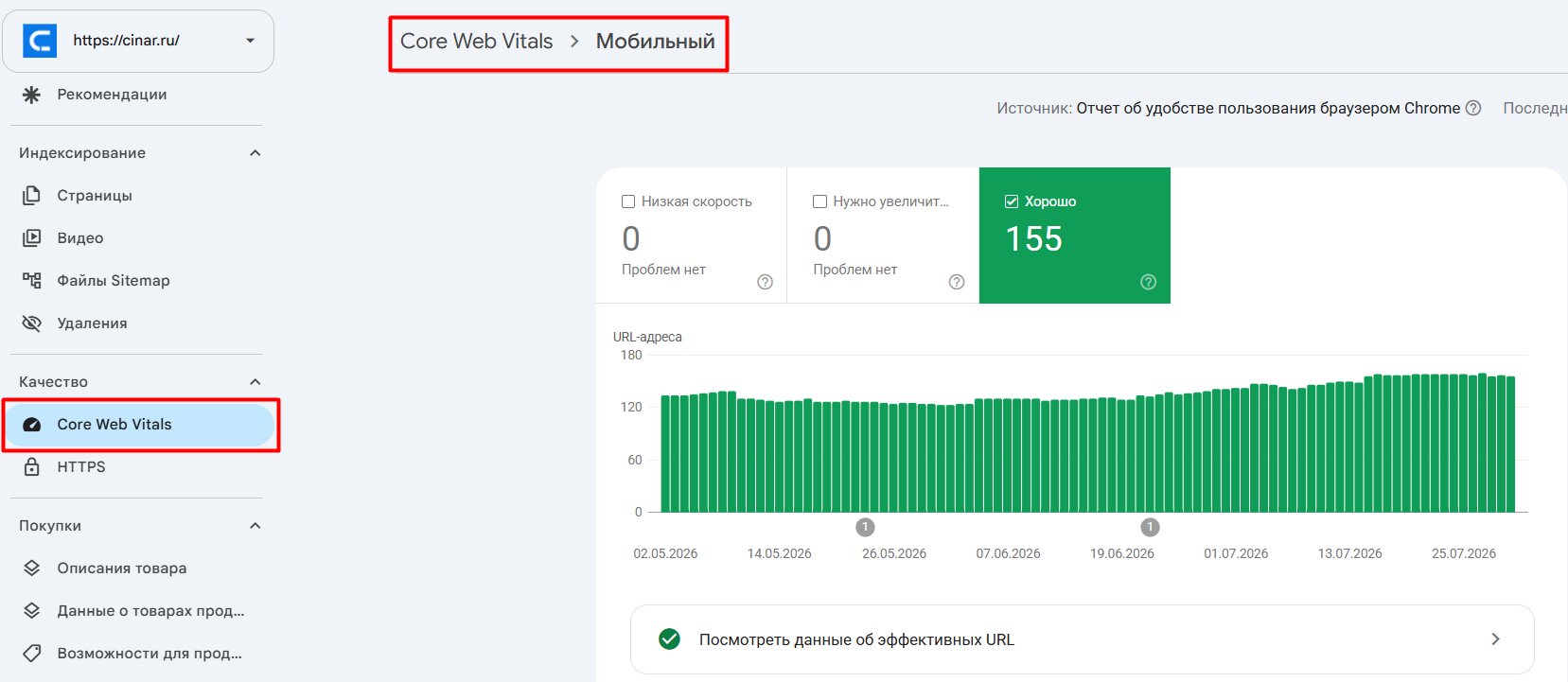Viewport: 1568px width, 682px height.
Task: Click the breadcrumb chevron separator
Action: 574,42
